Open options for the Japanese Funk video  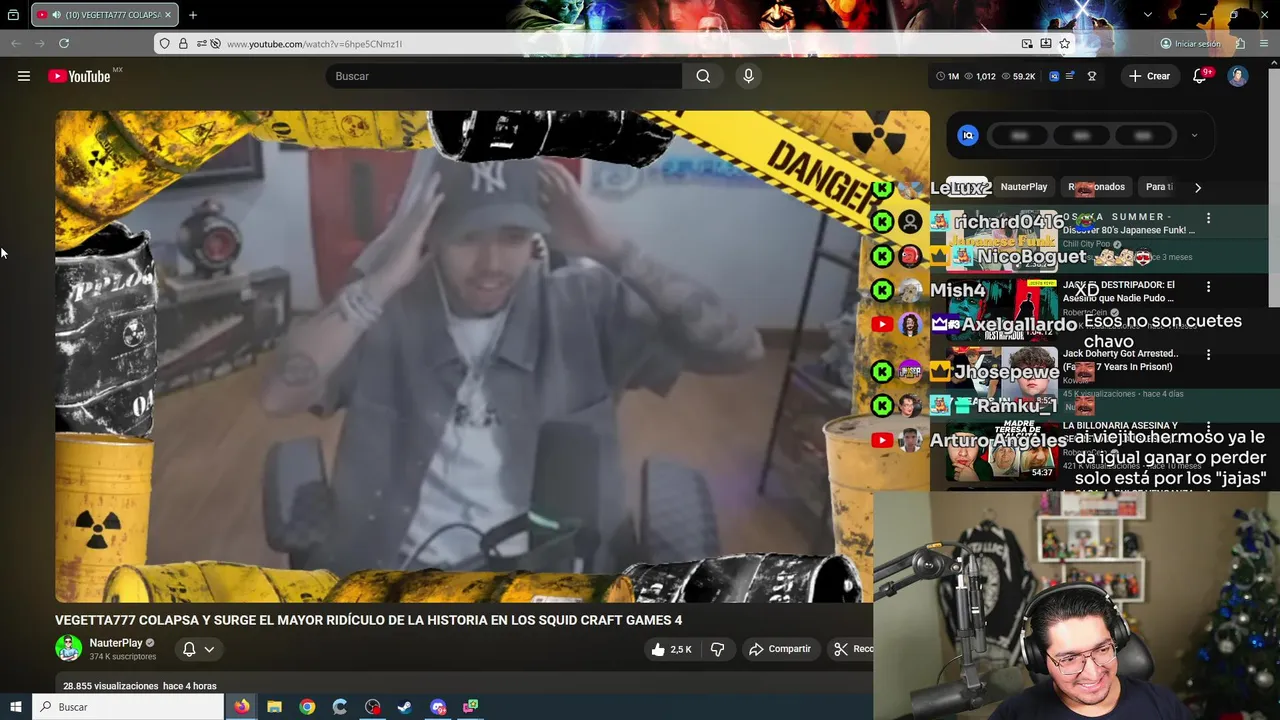pyautogui.click(x=1208, y=218)
